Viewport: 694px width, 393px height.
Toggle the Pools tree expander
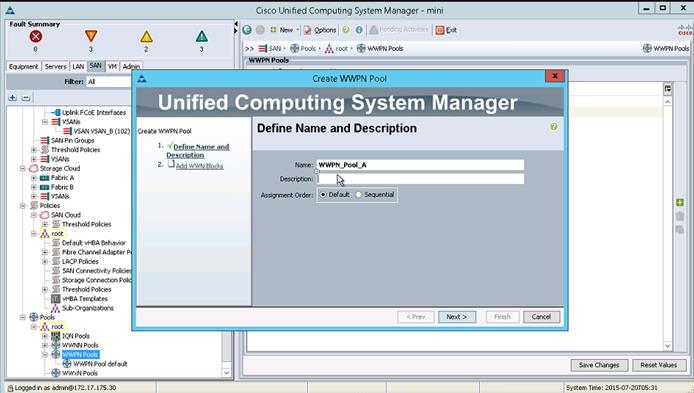tap(23, 317)
